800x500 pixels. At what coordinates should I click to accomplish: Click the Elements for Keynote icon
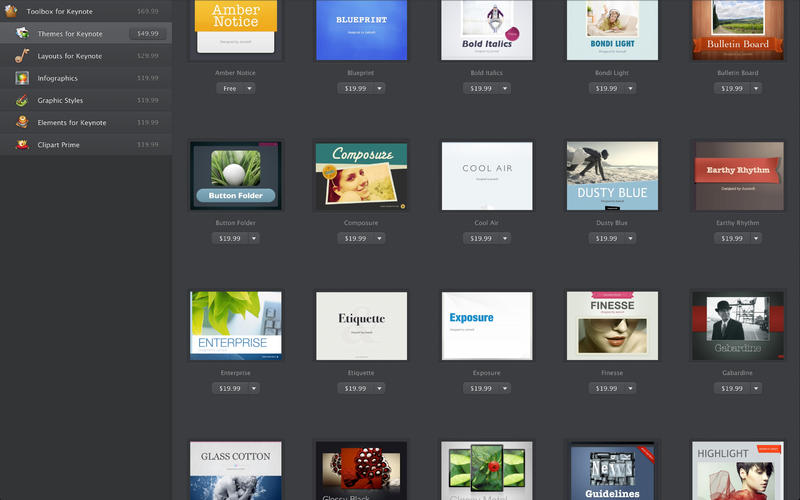pyautogui.click(x=22, y=122)
